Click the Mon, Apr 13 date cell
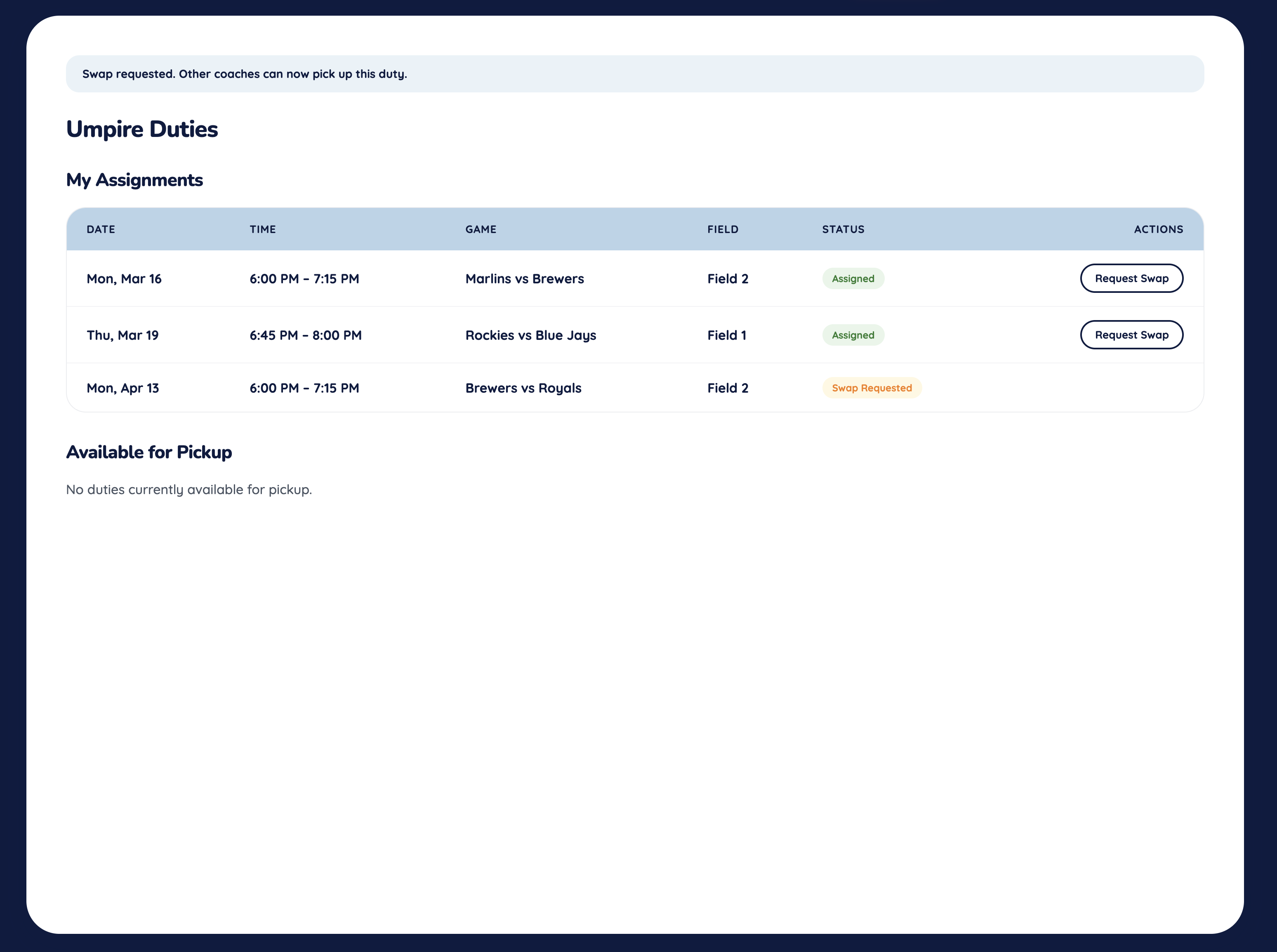The width and height of the screenshot is (1277, 952). click(x=123, y=388)
